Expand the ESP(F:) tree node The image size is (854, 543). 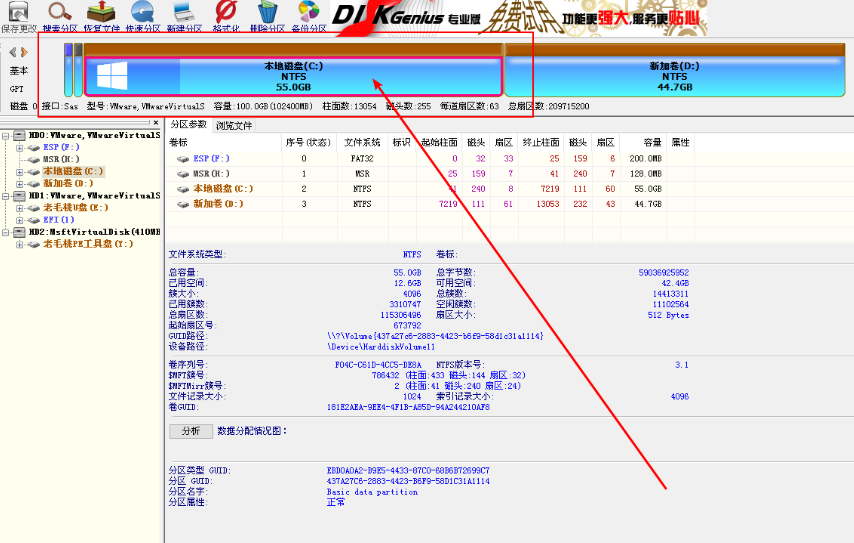coord(20,148)
